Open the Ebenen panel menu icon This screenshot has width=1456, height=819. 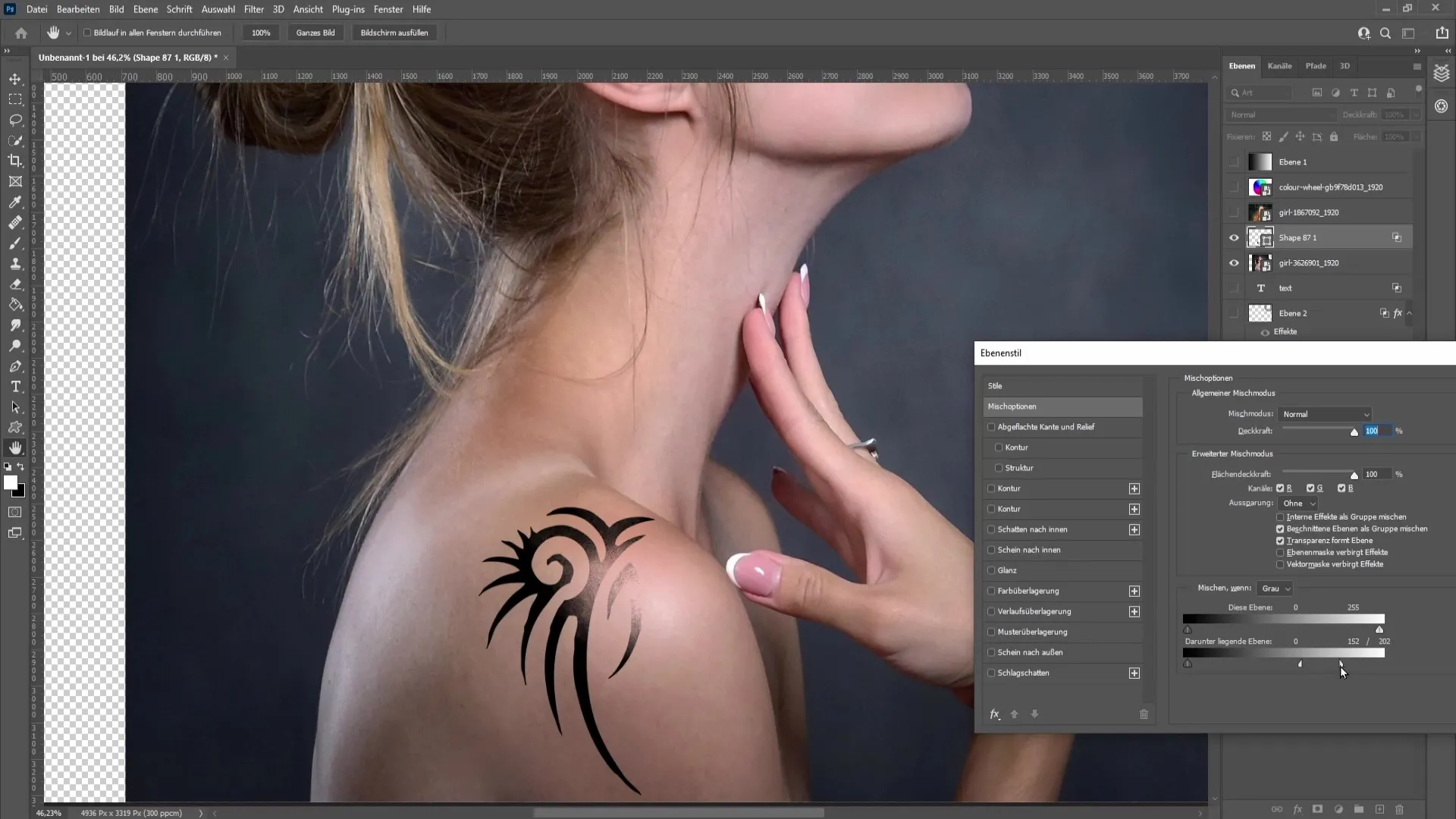coord(1417,67)
